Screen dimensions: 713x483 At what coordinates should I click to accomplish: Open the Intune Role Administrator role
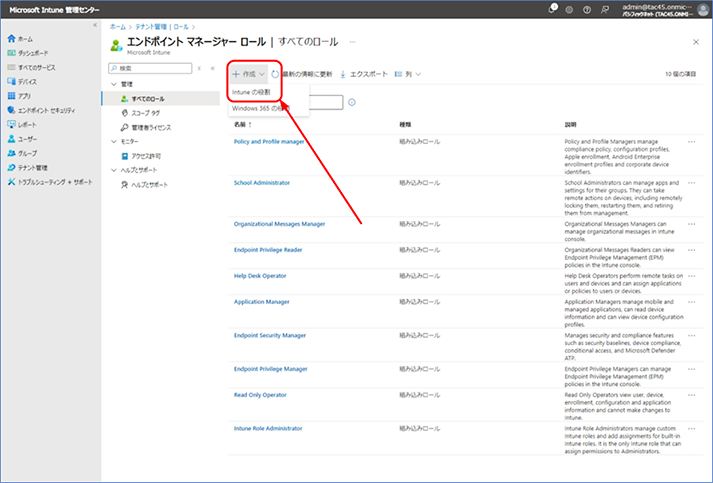tap(268, 428)
